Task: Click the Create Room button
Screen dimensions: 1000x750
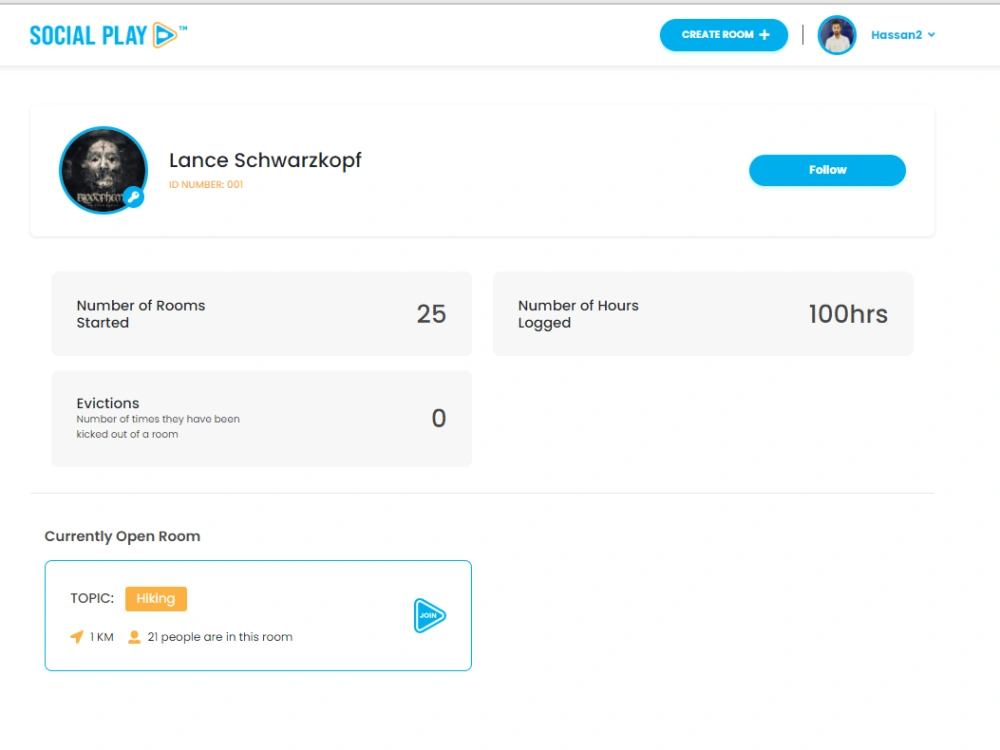Action: [723, 34]
